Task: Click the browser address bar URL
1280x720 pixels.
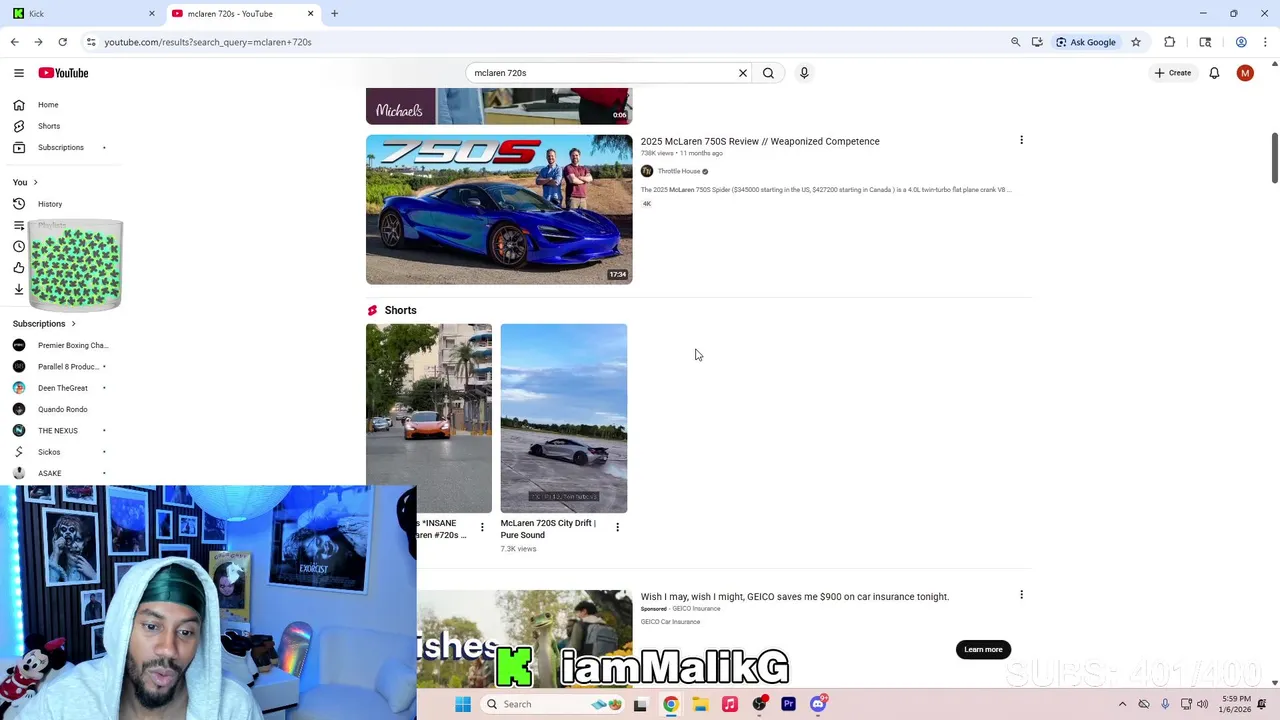Action: pos(208,42)
